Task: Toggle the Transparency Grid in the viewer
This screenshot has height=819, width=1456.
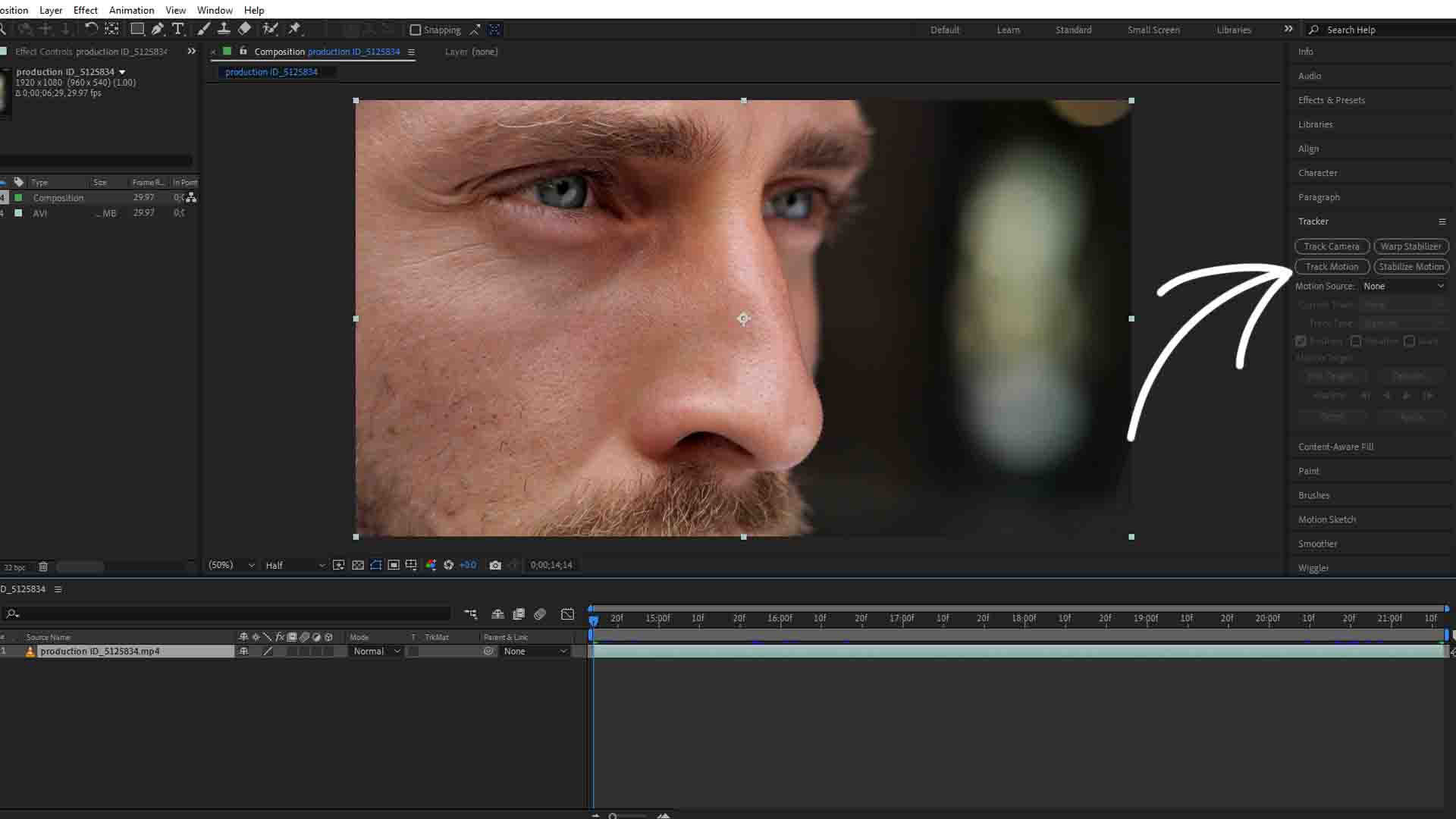Action: point(357,565)
